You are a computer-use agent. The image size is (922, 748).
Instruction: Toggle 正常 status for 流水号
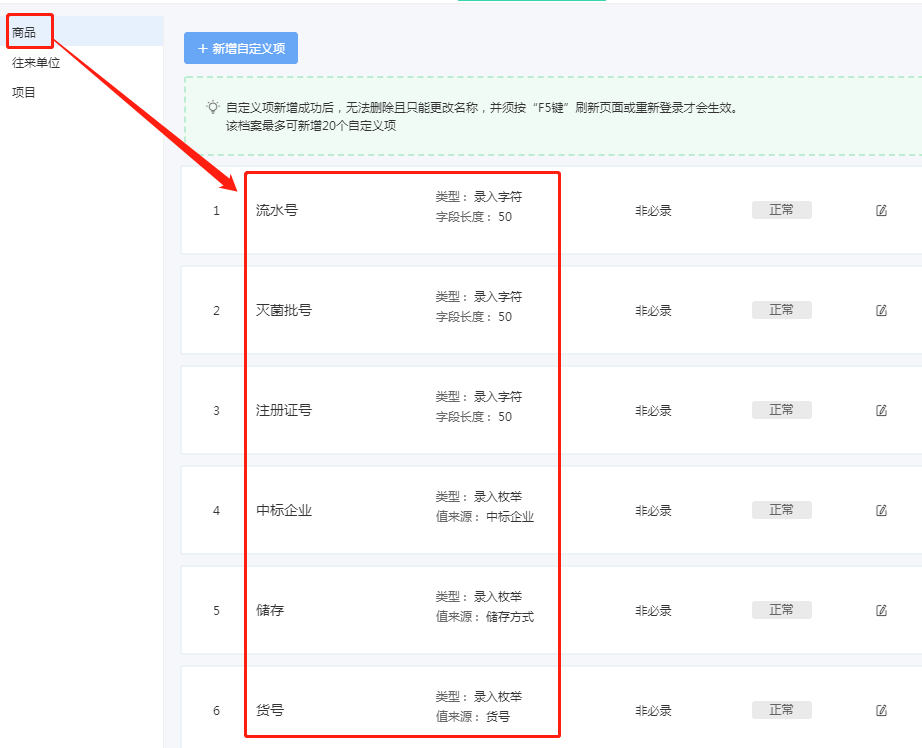coord(781,210)
